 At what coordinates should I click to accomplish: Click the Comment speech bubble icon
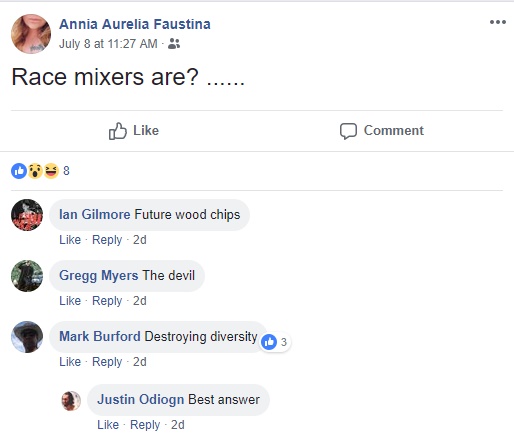(x=348, y=131)
